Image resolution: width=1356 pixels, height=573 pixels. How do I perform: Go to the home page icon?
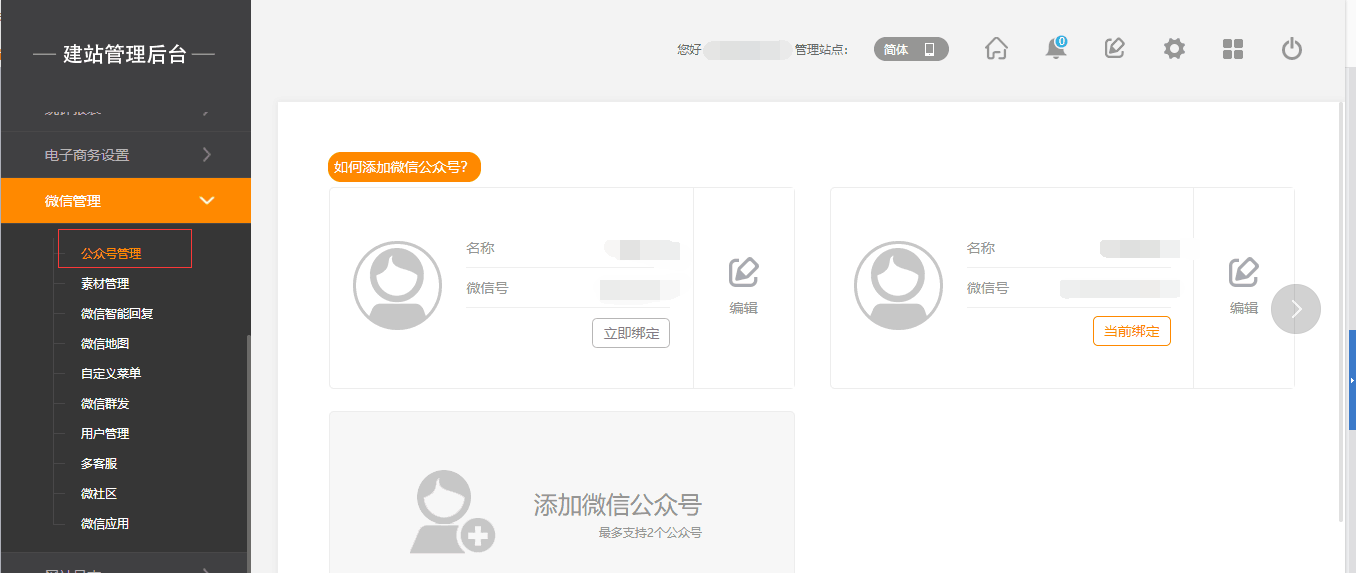click(x=996, y=49)
